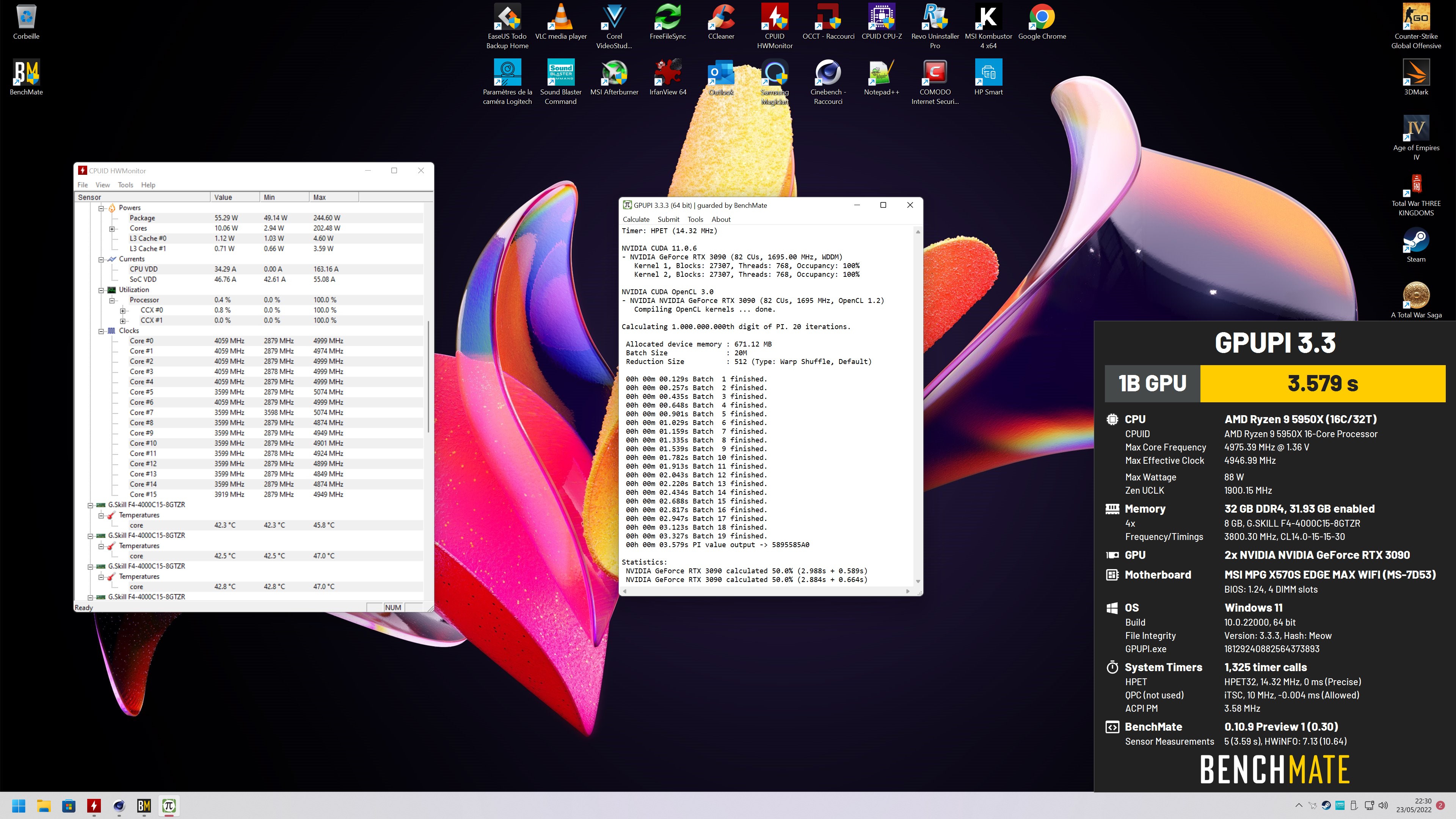
Task: Collapse the Processor utilization node
Action: [x=112, y=300]
